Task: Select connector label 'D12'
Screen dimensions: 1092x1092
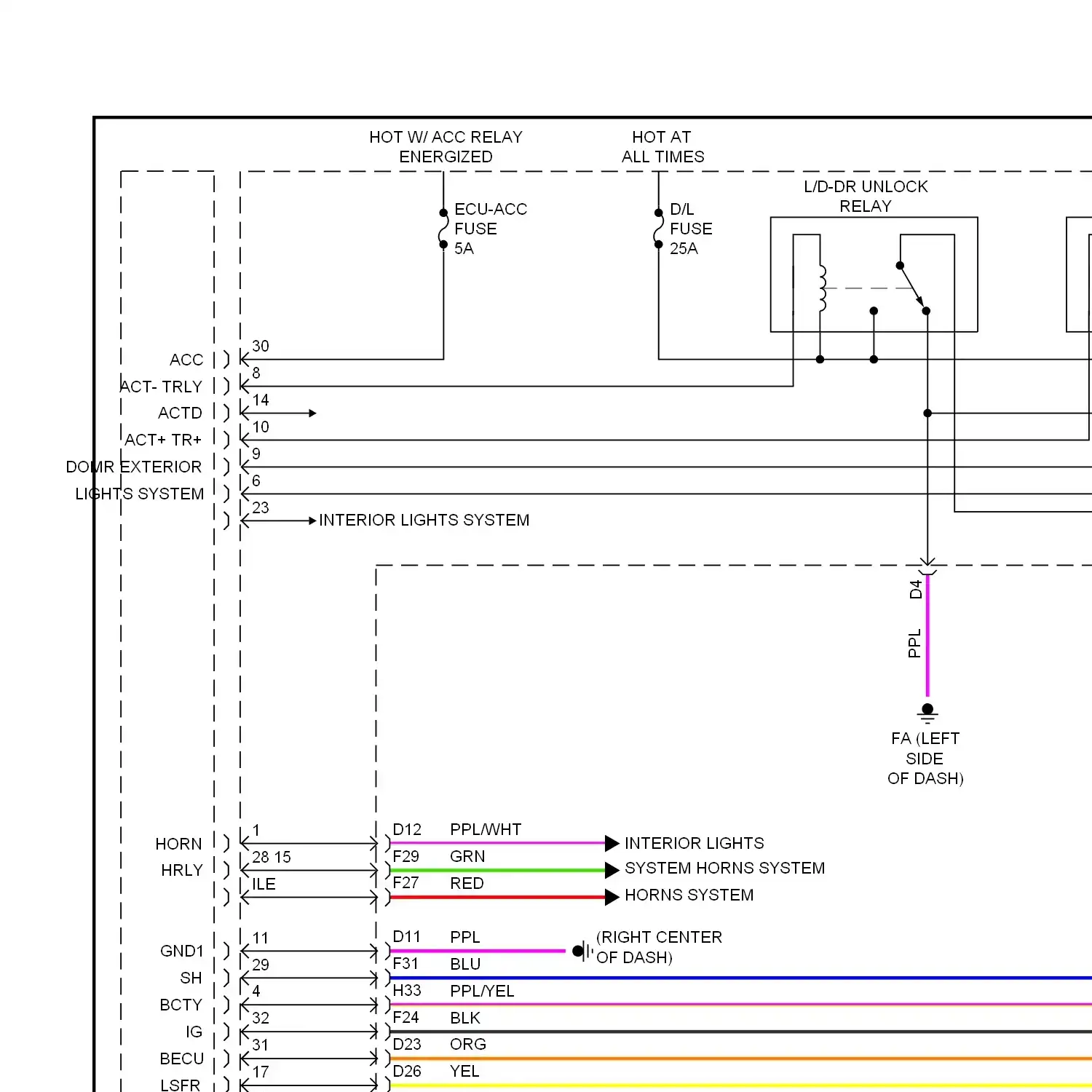Action: pyautogui.click(x=407, y=830)
